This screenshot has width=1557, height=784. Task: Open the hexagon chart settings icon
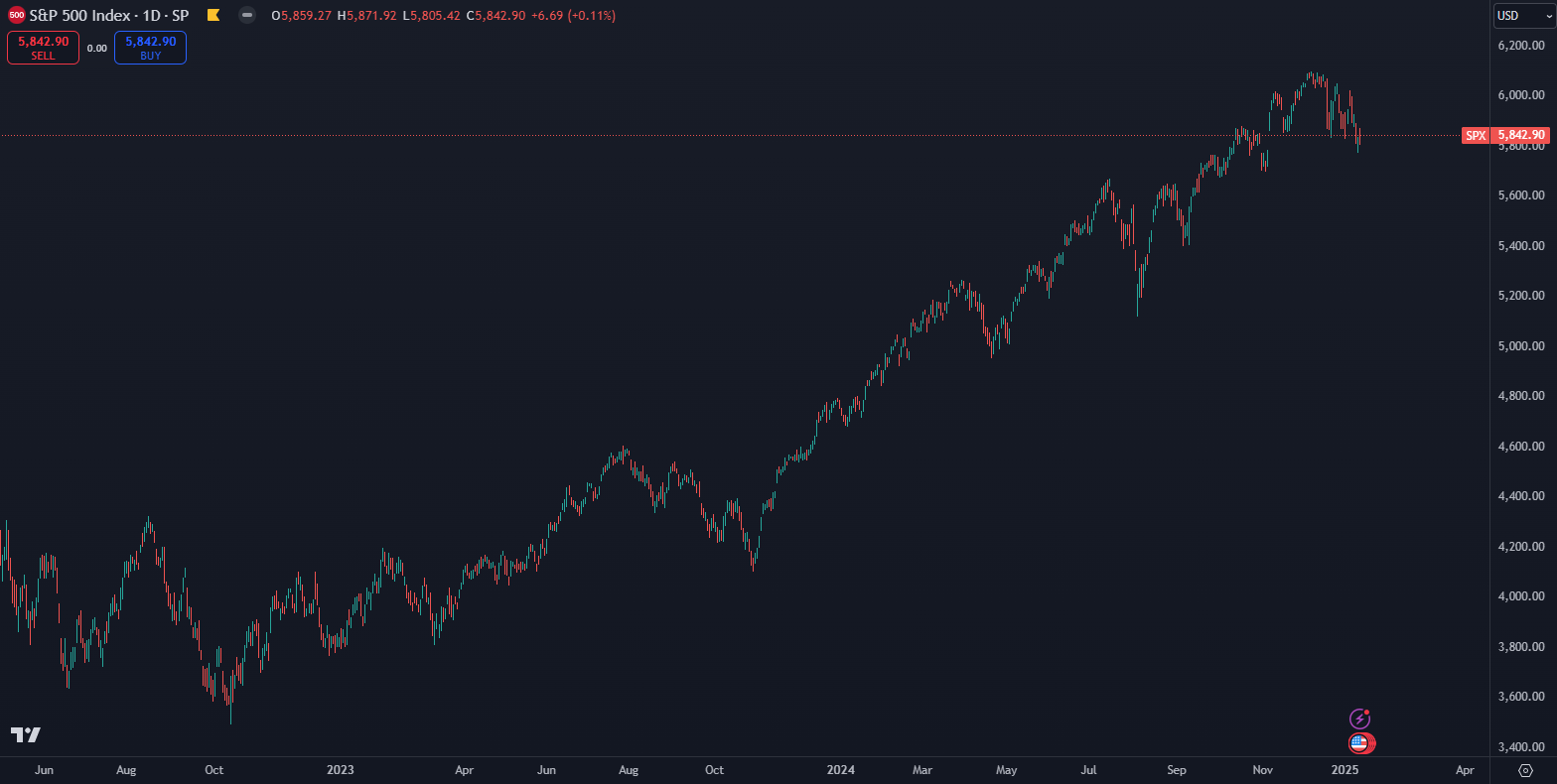coord(1526,770)
